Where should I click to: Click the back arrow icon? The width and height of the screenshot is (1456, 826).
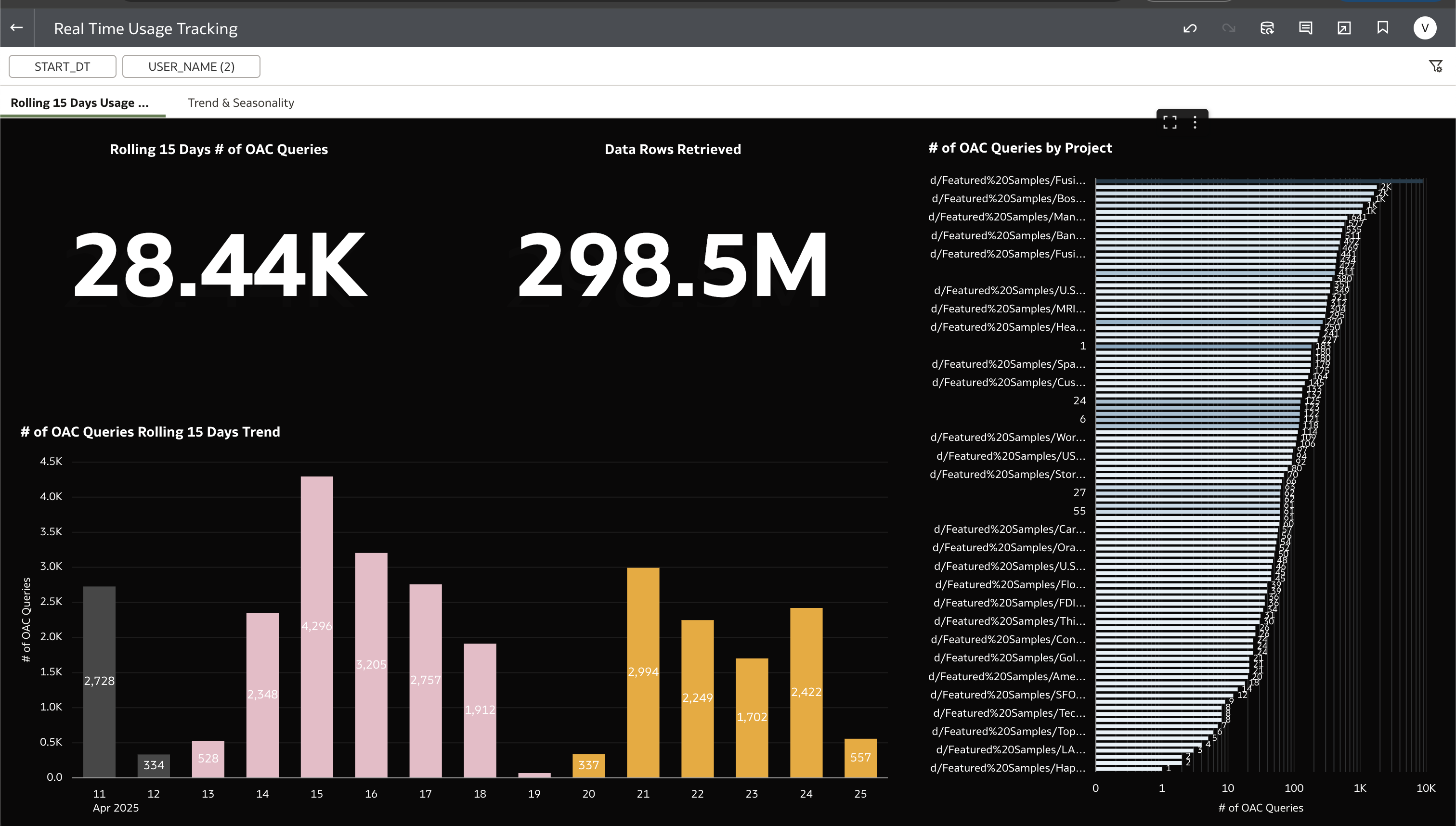coord(16,27)
